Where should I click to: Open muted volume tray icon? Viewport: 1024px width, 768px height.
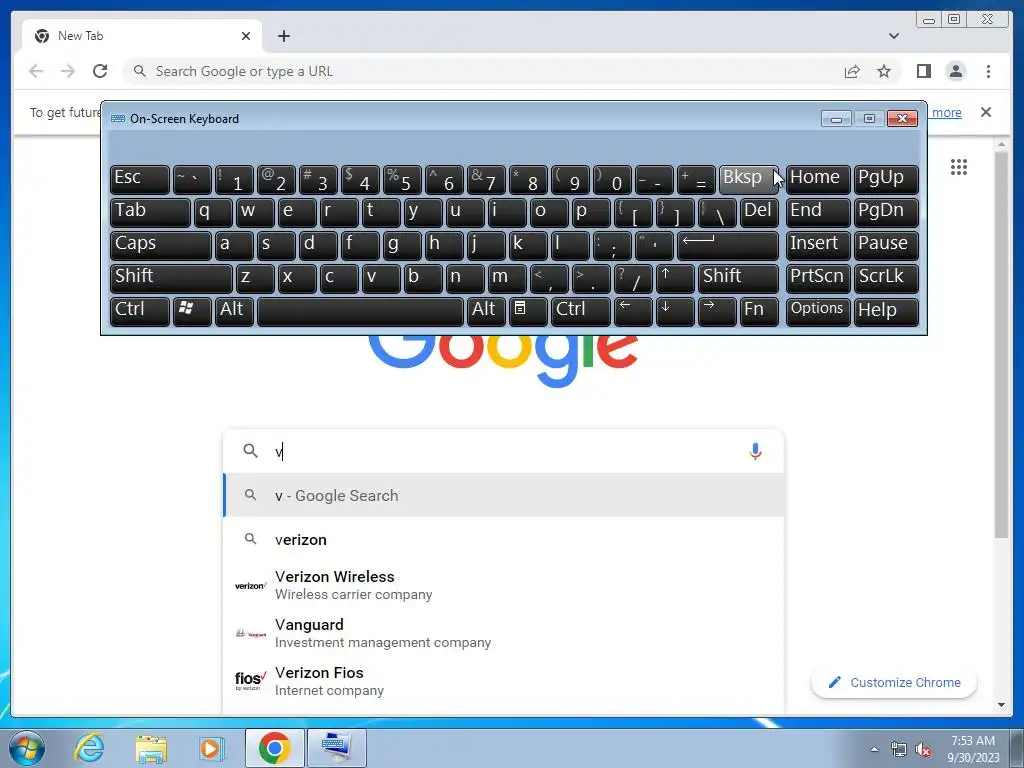pos(923,750)
